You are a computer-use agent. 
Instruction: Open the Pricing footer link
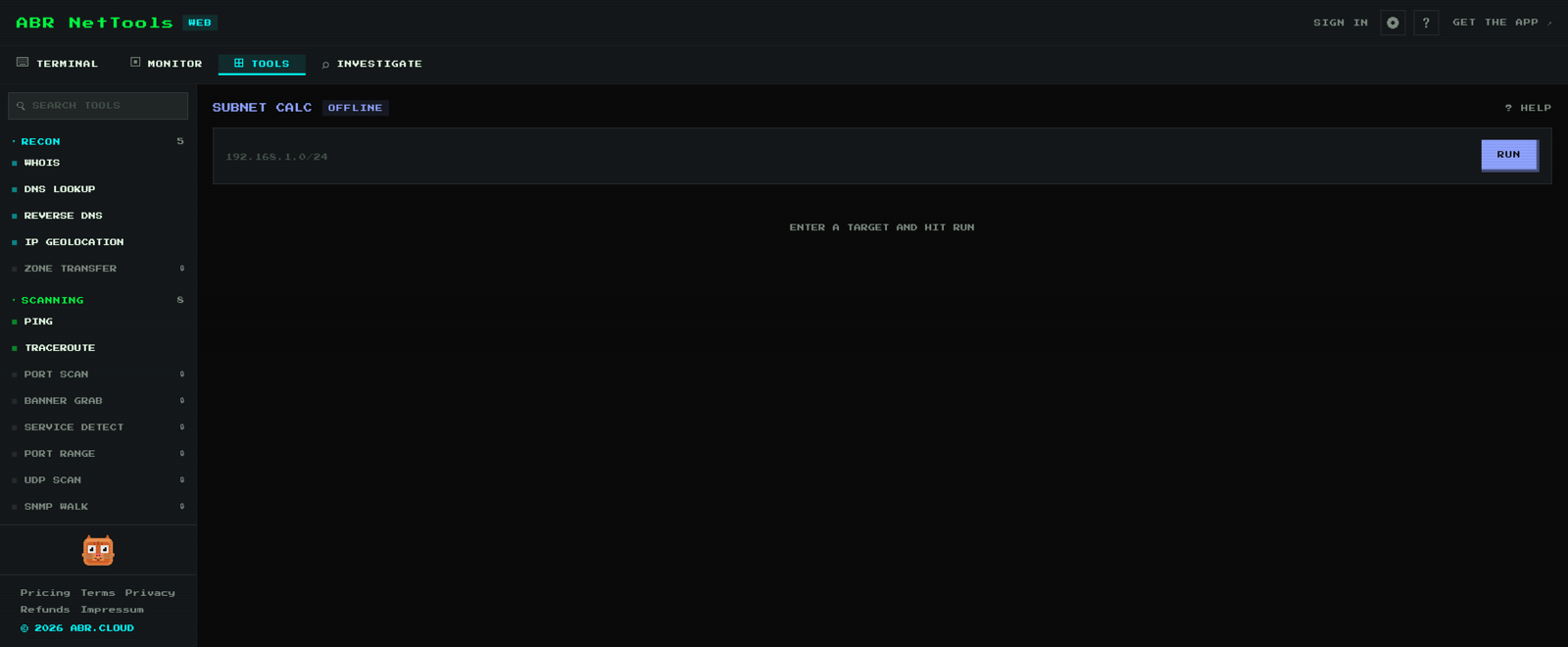tap(45, 593)
